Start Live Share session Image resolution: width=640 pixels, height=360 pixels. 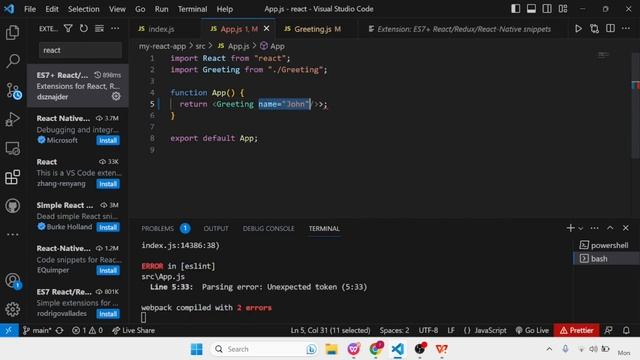click(x=133, y=330)
